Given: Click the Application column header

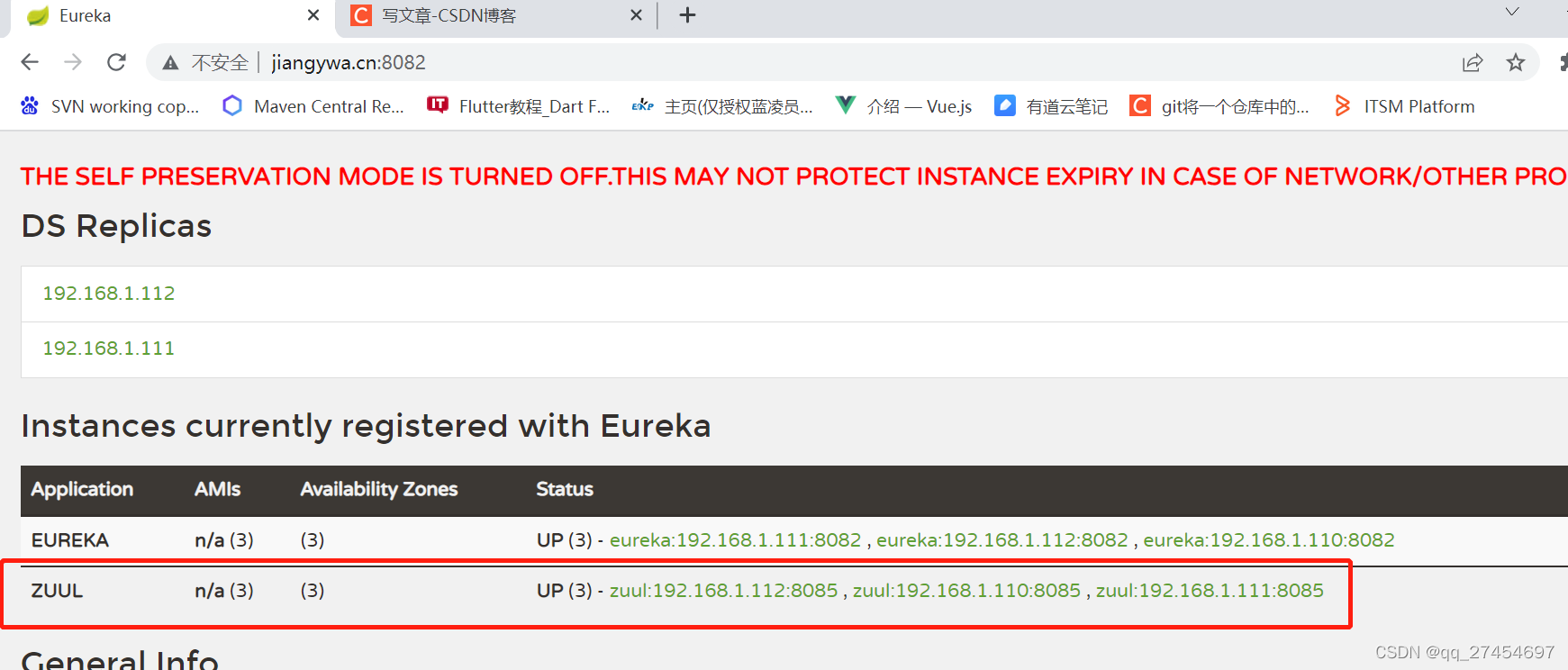Looking at the screenshot, I should pos(82,489).
